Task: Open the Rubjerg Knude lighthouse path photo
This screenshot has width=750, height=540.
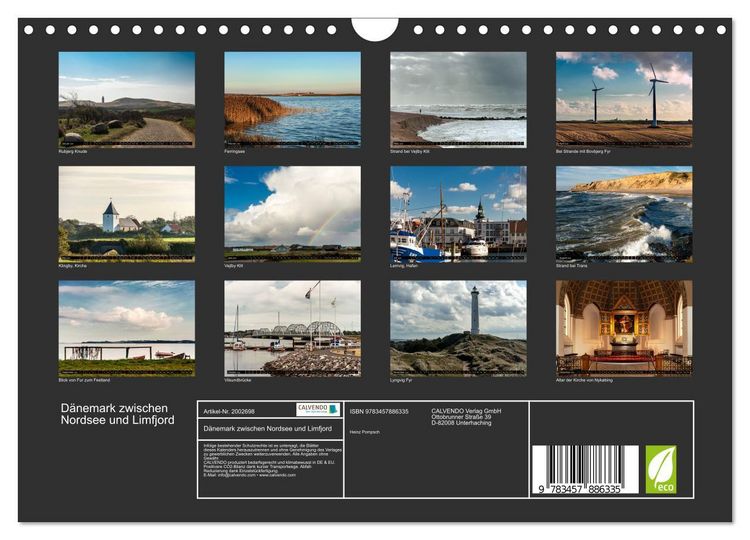Action: tap(127, 99)
